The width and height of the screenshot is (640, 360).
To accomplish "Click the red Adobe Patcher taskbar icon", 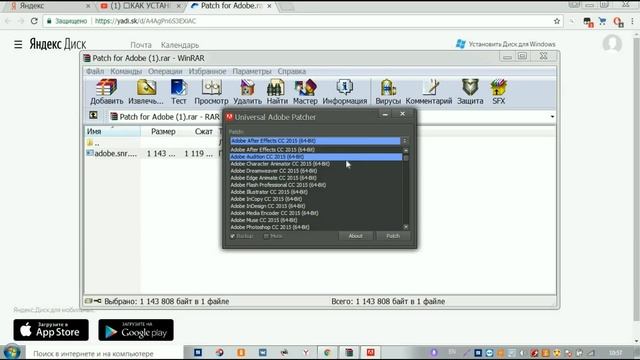I will click(370, 352).
